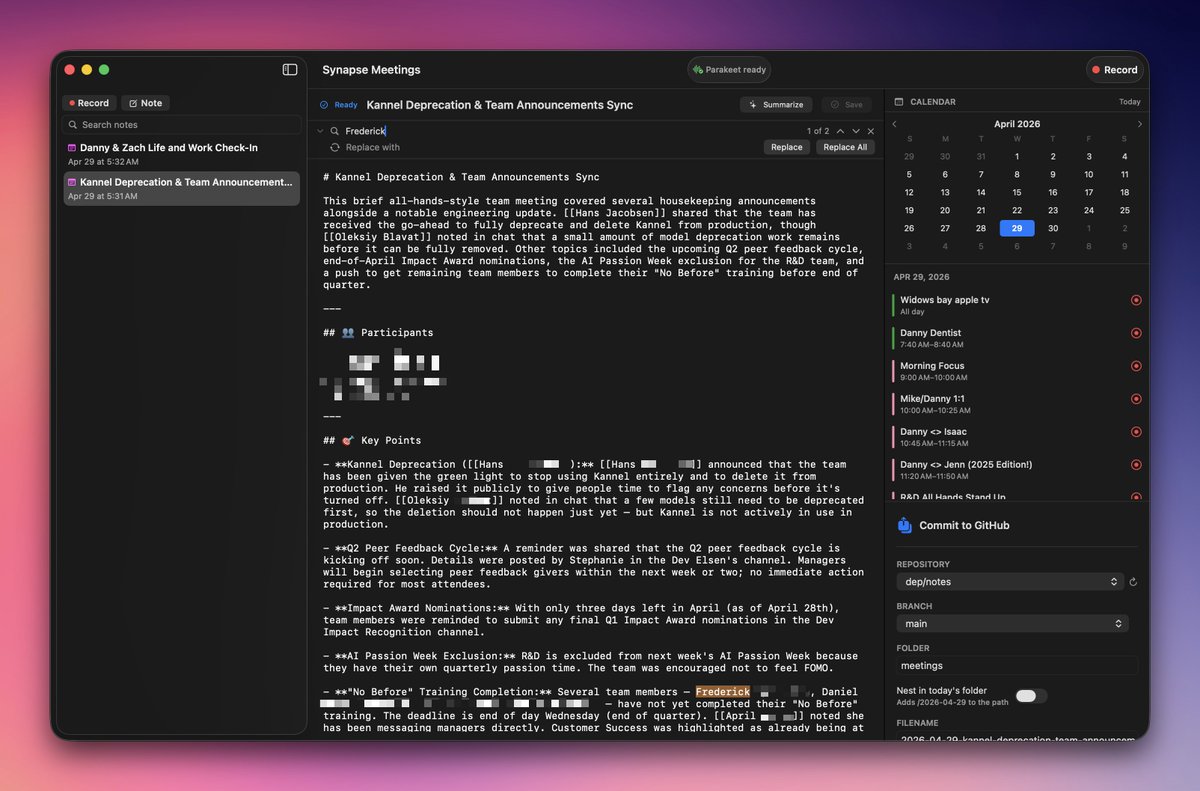Click the Ready status indicator icon
This screenshot has width=1200, height=791.
[324, 104]
